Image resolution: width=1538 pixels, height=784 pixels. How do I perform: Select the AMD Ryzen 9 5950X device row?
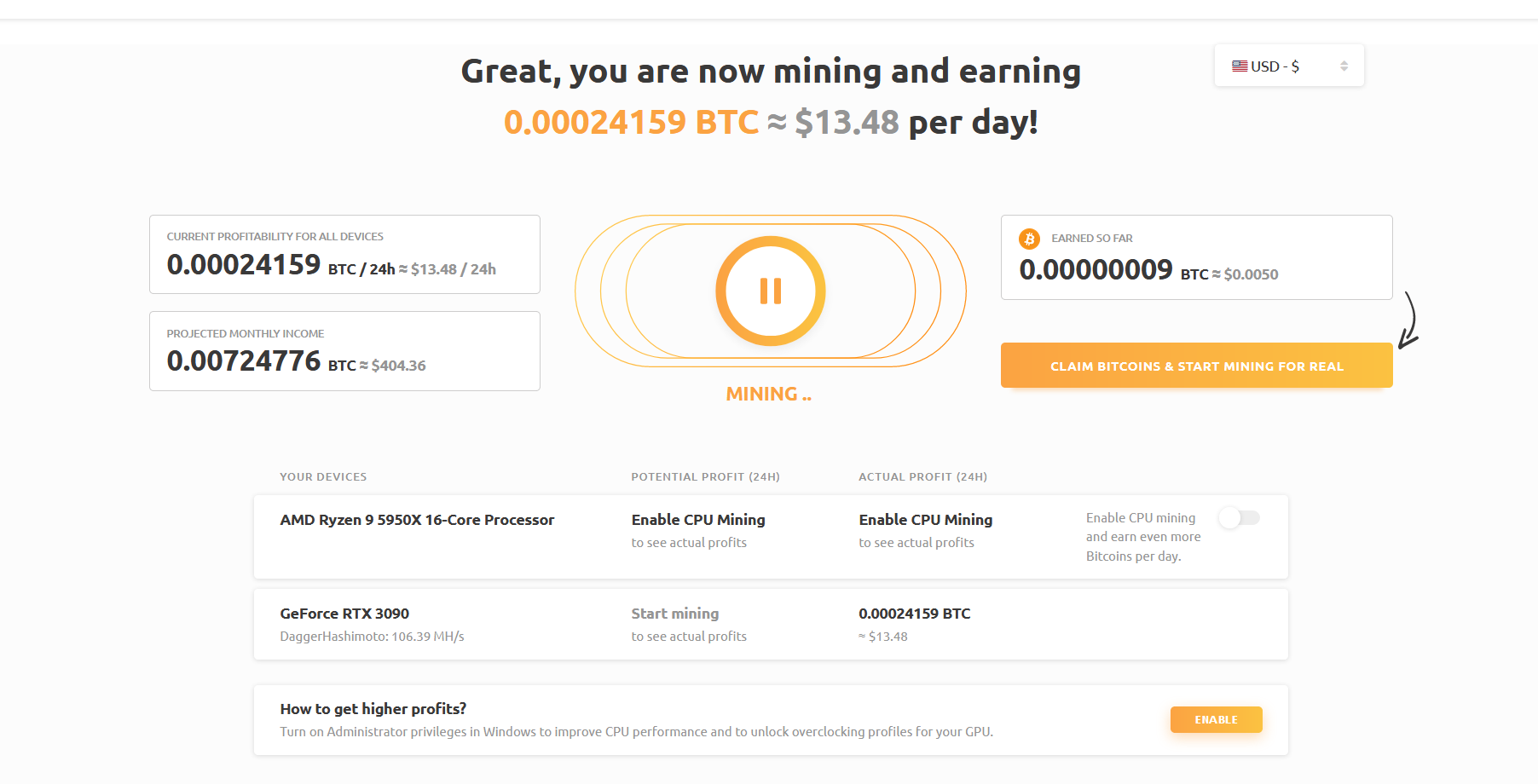click(x=771, y=537)
